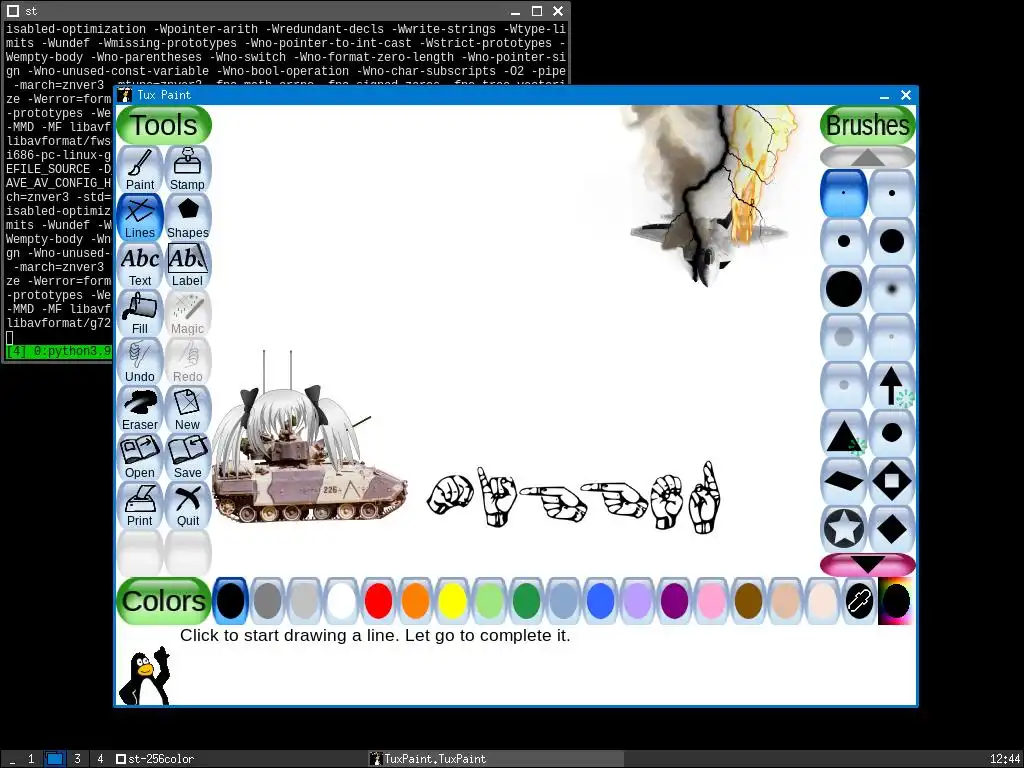Choose the dark gray color
Screen dimensions: 1024x768
click(267, 601)
